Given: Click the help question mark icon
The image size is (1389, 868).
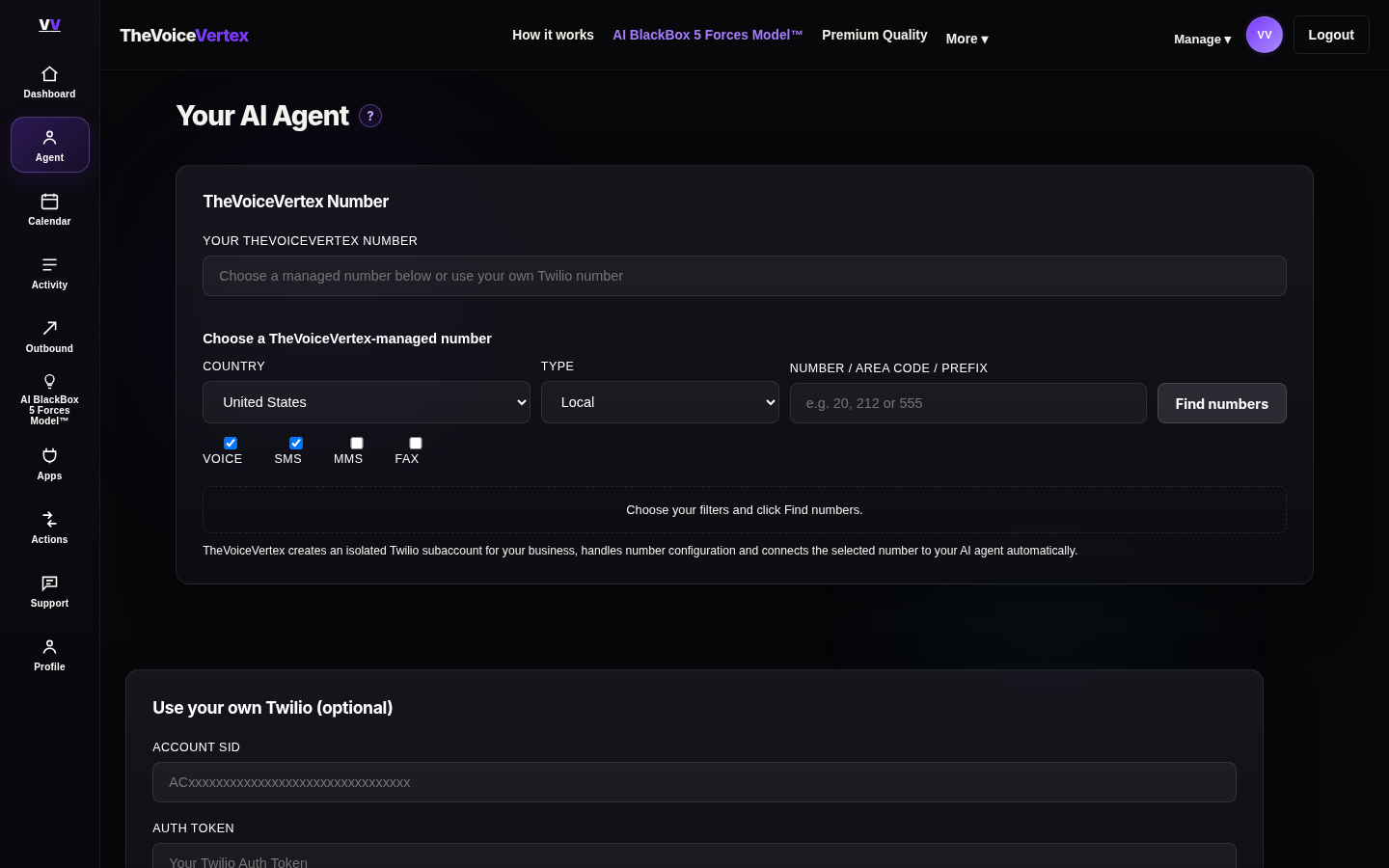Looking at the screenshot, I should click(370, 116).
